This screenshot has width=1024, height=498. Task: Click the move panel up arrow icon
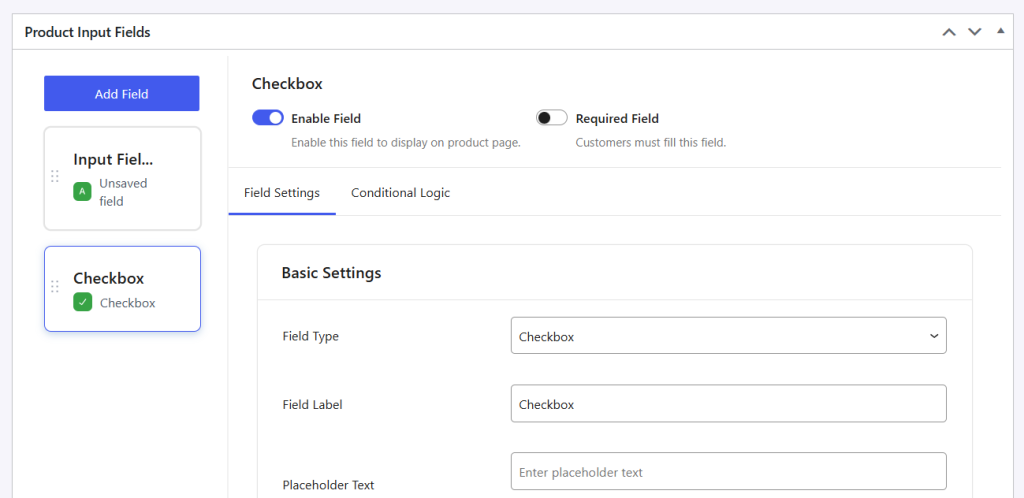click(949, 33)
